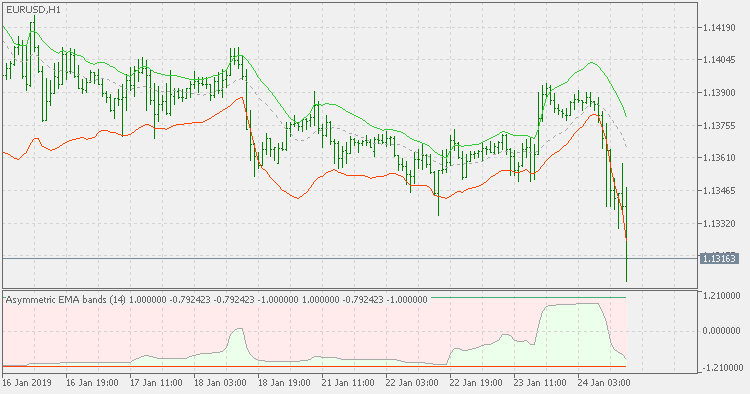Click the 22 Jan 19:00 time label
This screenshot has height=394, width=750.
(476, 383)
